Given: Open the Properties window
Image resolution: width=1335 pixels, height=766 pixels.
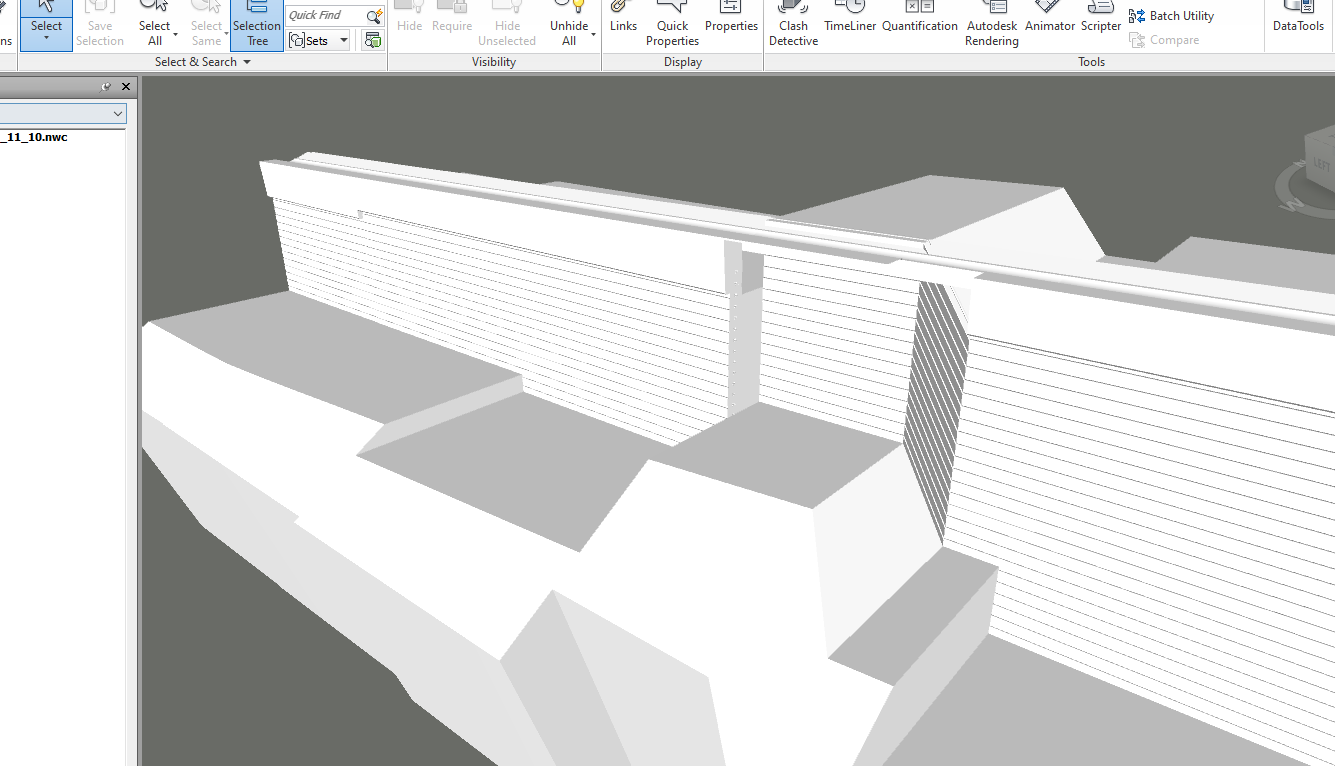Looking at the screenshot, I should click(x=731, y=18).
